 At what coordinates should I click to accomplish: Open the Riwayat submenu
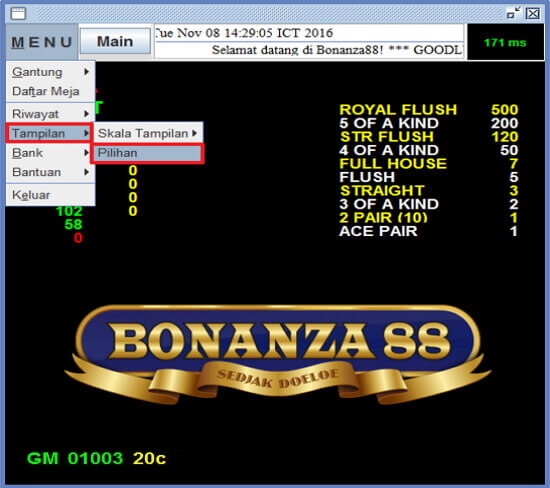[50, 114]
